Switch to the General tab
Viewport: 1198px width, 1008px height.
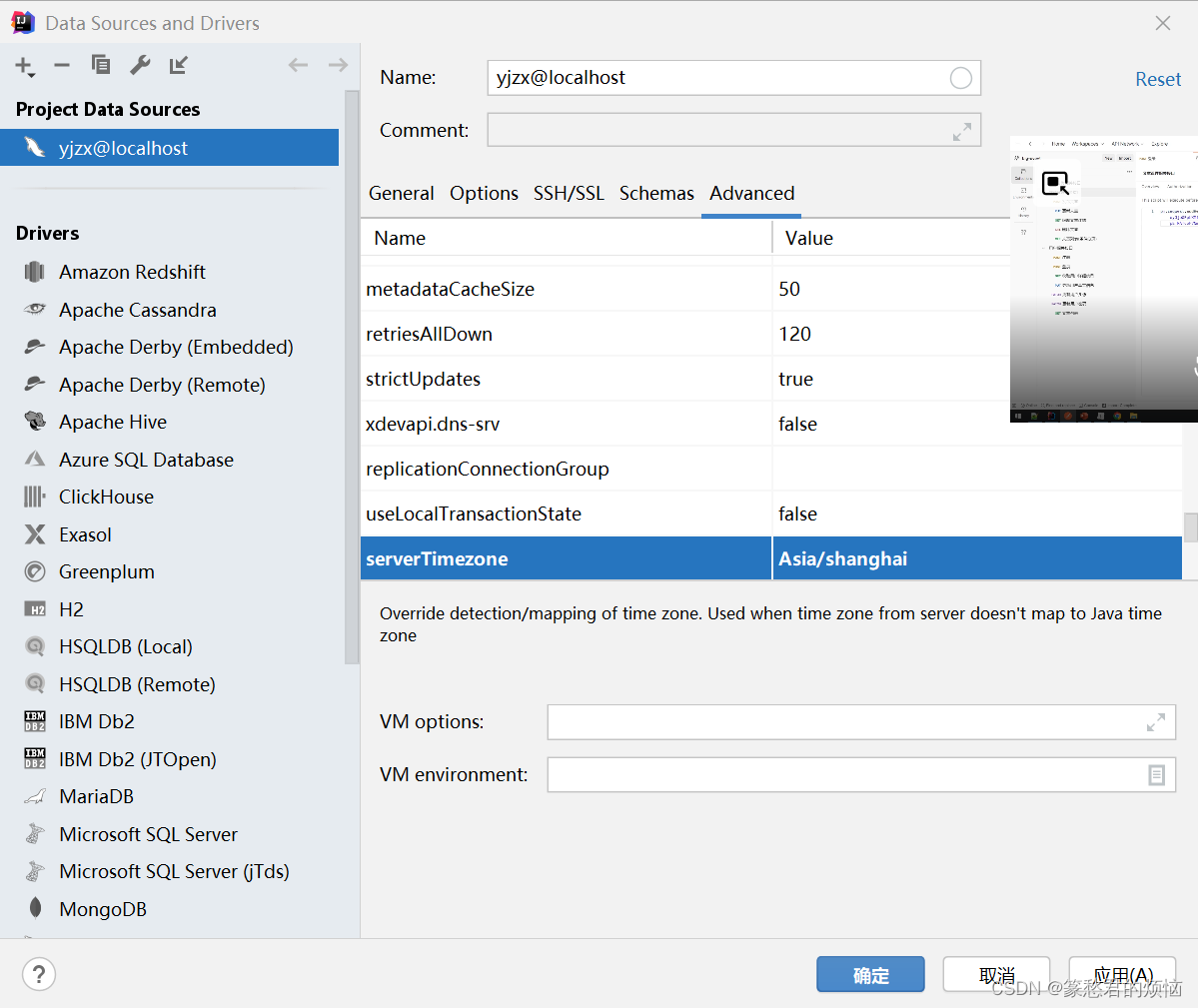coord(402,193)
